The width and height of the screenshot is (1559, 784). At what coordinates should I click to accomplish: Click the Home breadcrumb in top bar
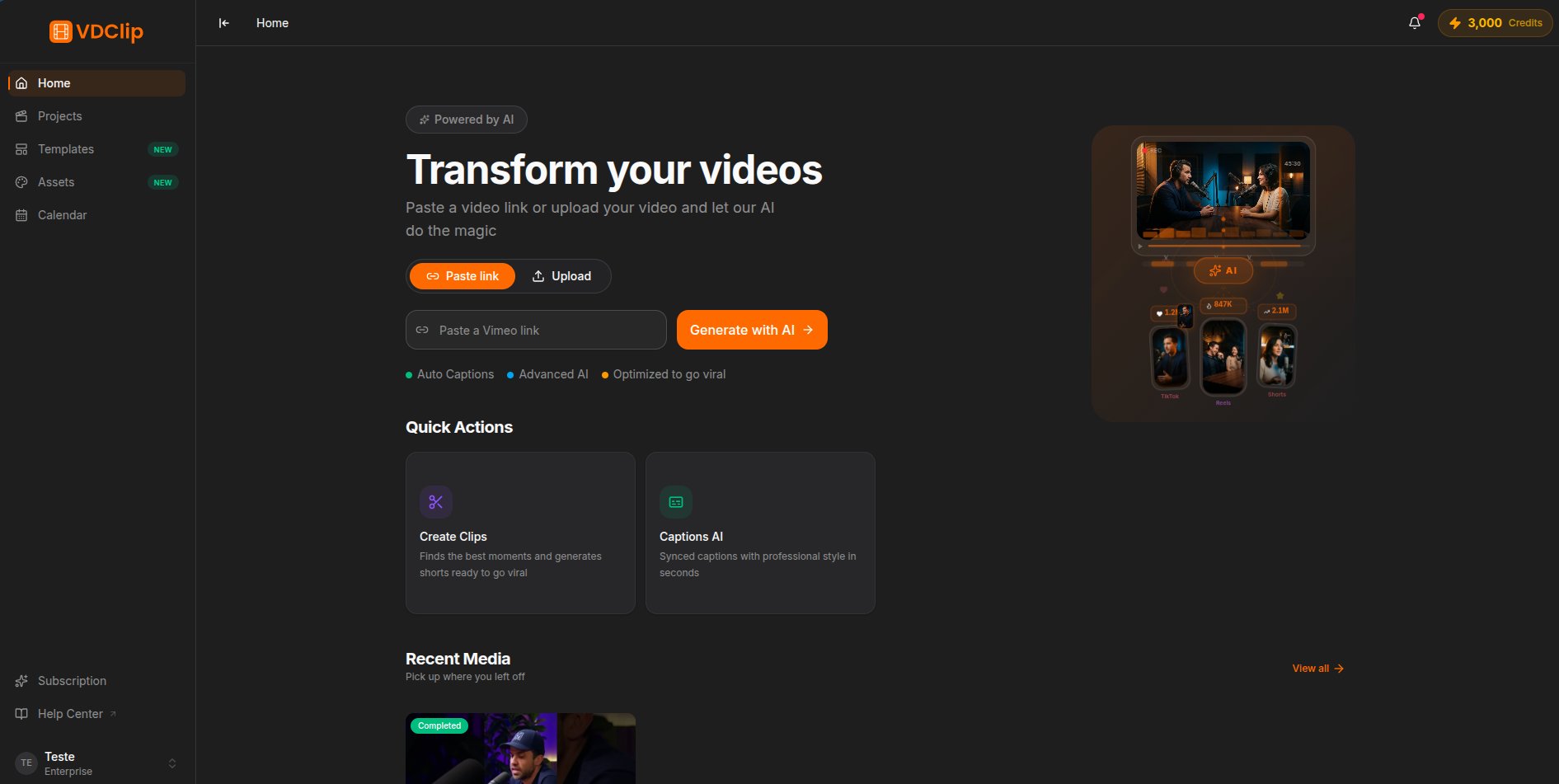point(272,23)
